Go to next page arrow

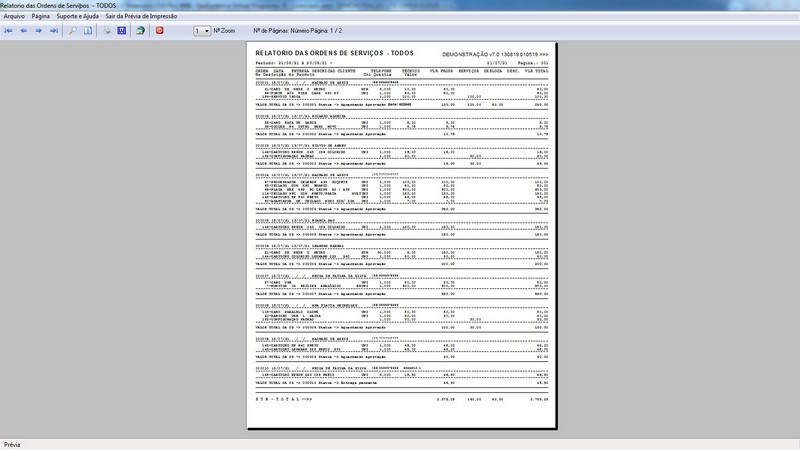click(x=38, y=31)
